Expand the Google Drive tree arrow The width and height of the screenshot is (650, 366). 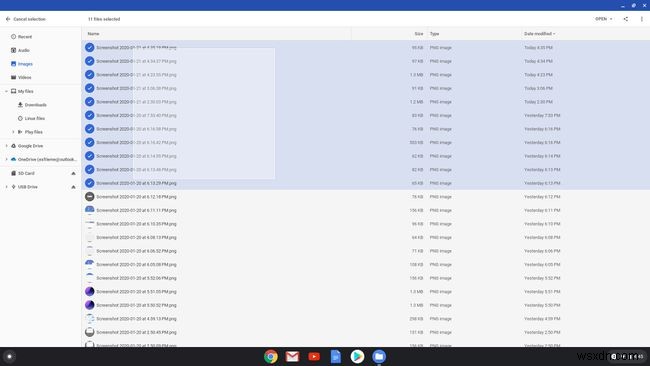[x=6, y=146]
